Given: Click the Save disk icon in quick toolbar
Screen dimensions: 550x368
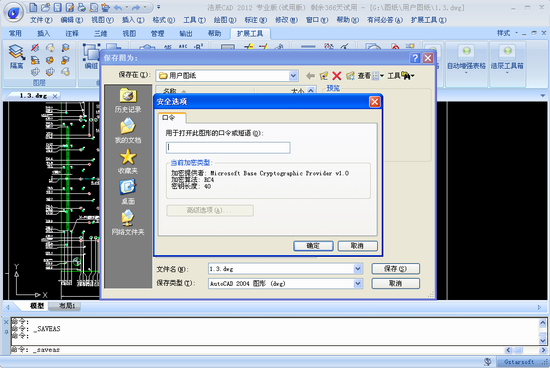Looking at the screenshot, I should (58, 7).
